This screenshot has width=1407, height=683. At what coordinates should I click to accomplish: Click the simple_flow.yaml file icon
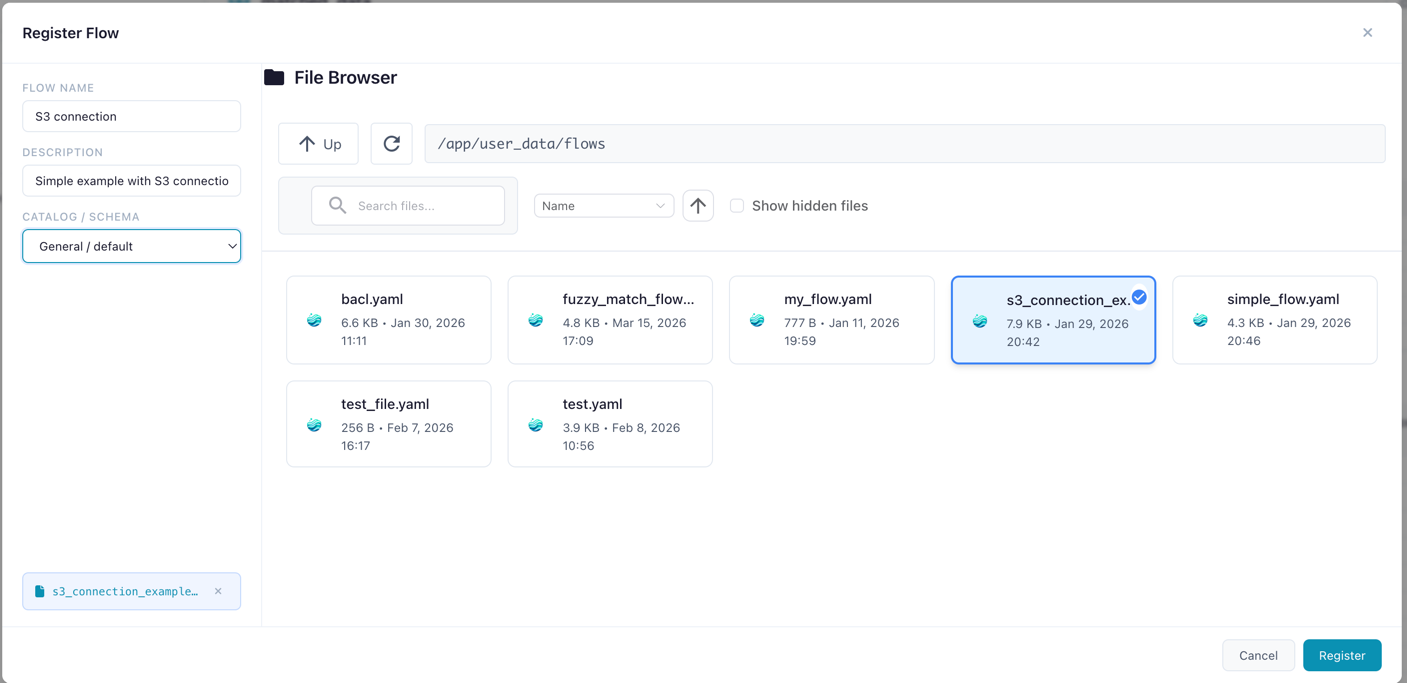click(x=1200, y=320)
